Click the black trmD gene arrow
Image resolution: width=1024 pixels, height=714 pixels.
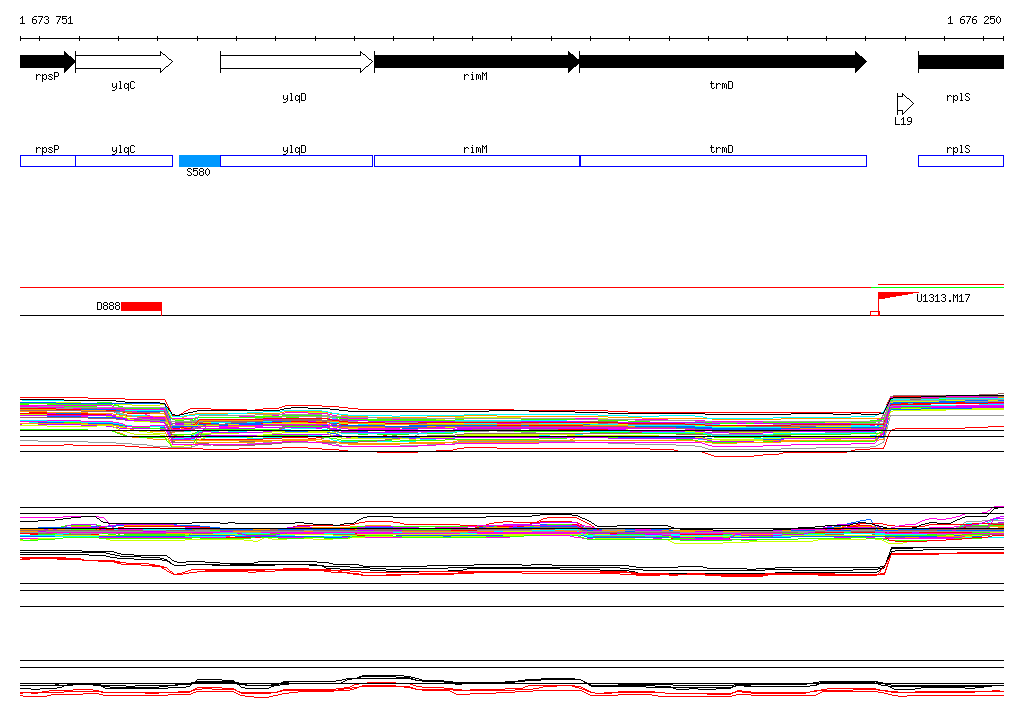click(x=722, y=62)
